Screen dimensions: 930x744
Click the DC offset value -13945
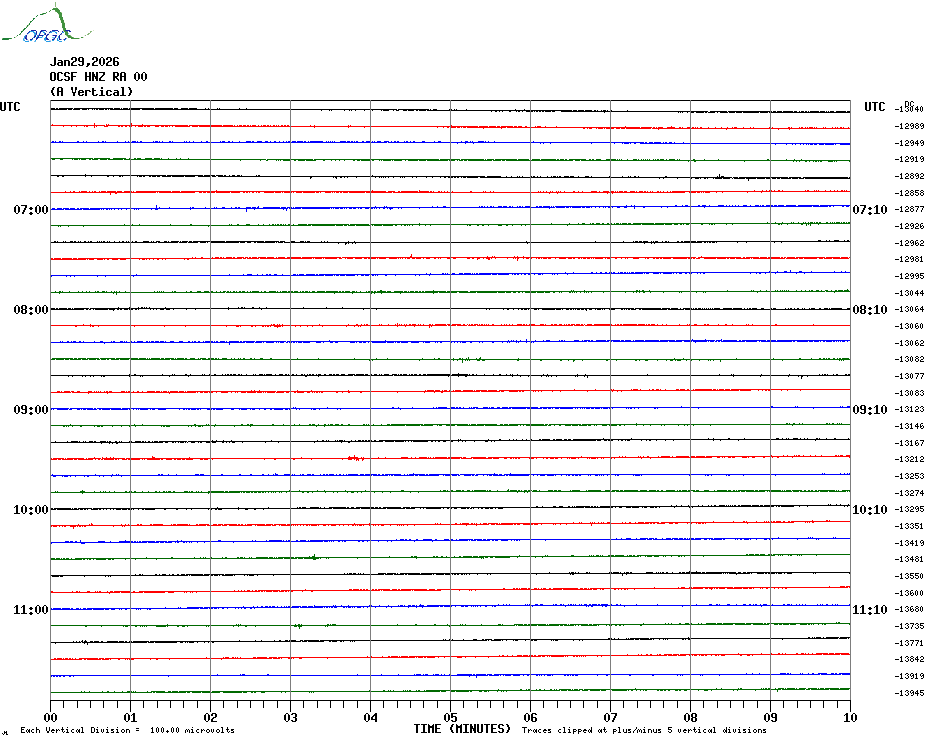point(909,693)
